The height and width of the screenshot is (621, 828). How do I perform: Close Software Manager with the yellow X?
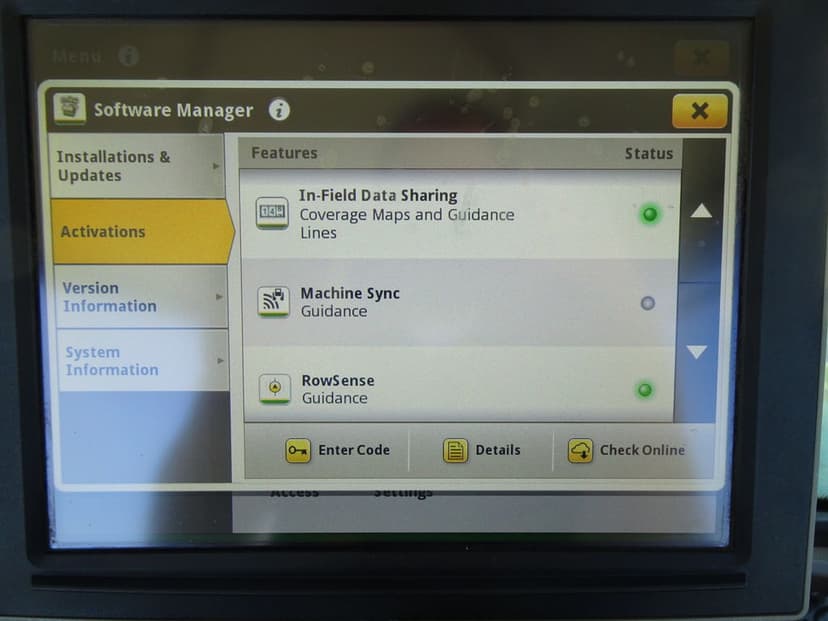(x=699, y=111)
